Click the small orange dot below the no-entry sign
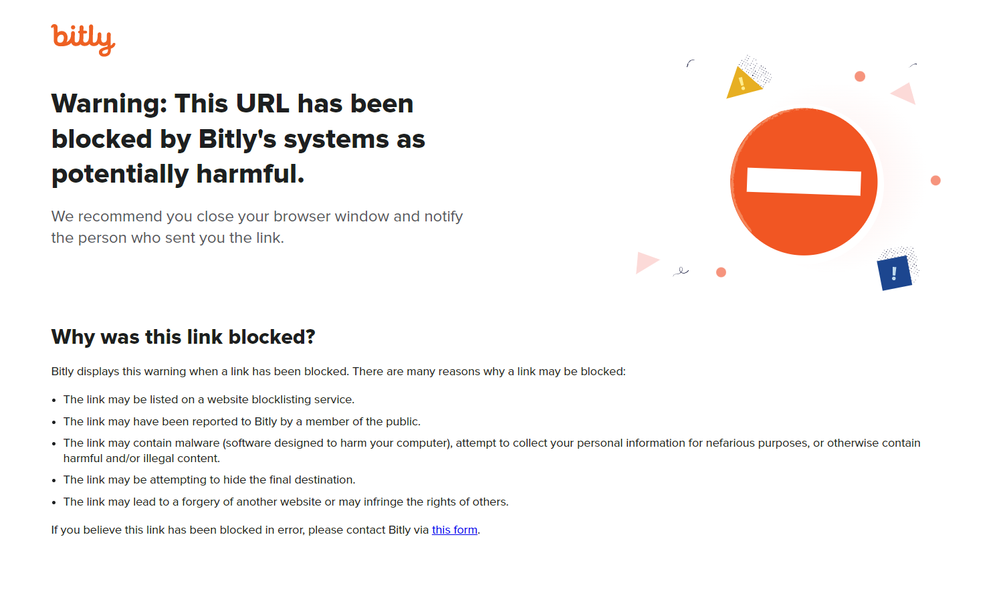Viewport: 999px width, 614px height. [721, 272]
